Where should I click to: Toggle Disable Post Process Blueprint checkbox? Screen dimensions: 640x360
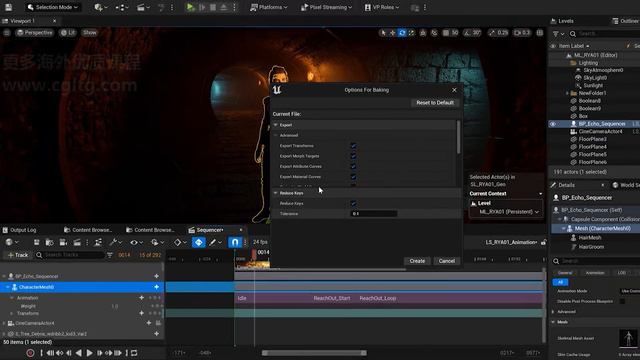pos(622,301)
